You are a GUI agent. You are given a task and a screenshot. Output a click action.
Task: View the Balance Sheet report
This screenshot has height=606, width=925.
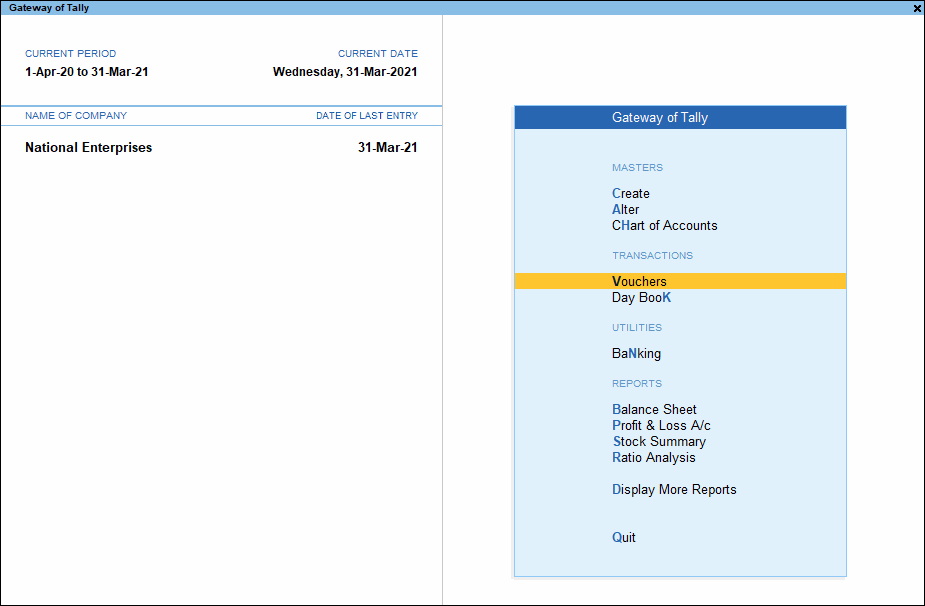click(x=654, y=409)
